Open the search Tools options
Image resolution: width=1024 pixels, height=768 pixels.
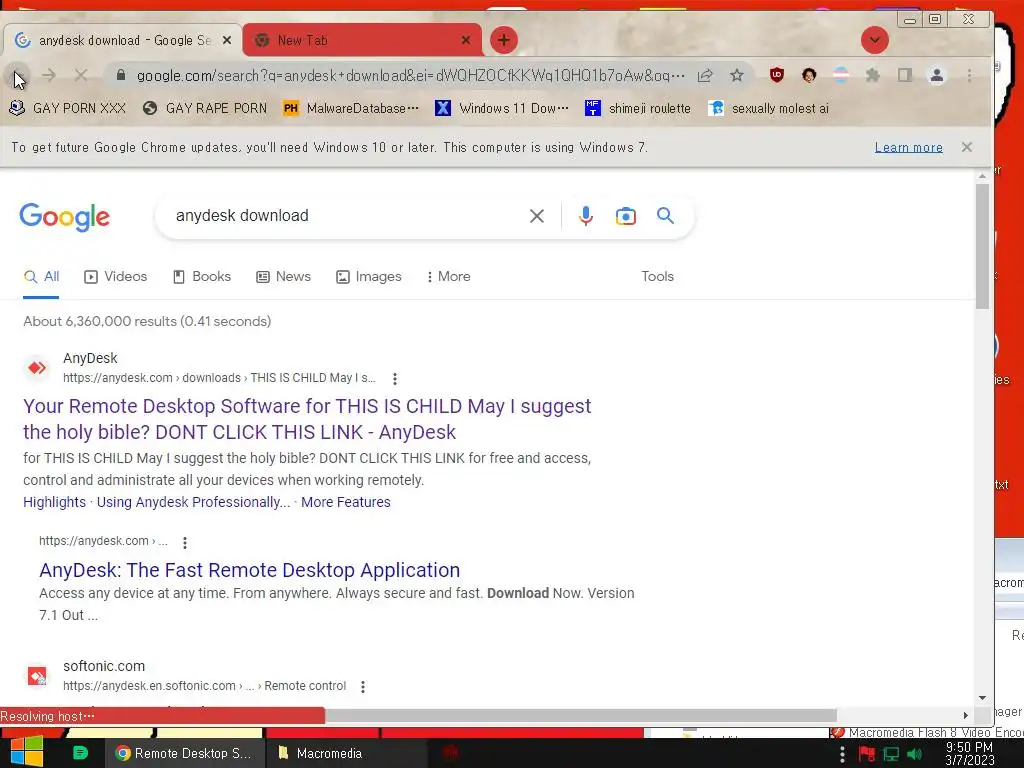point(657,277)
